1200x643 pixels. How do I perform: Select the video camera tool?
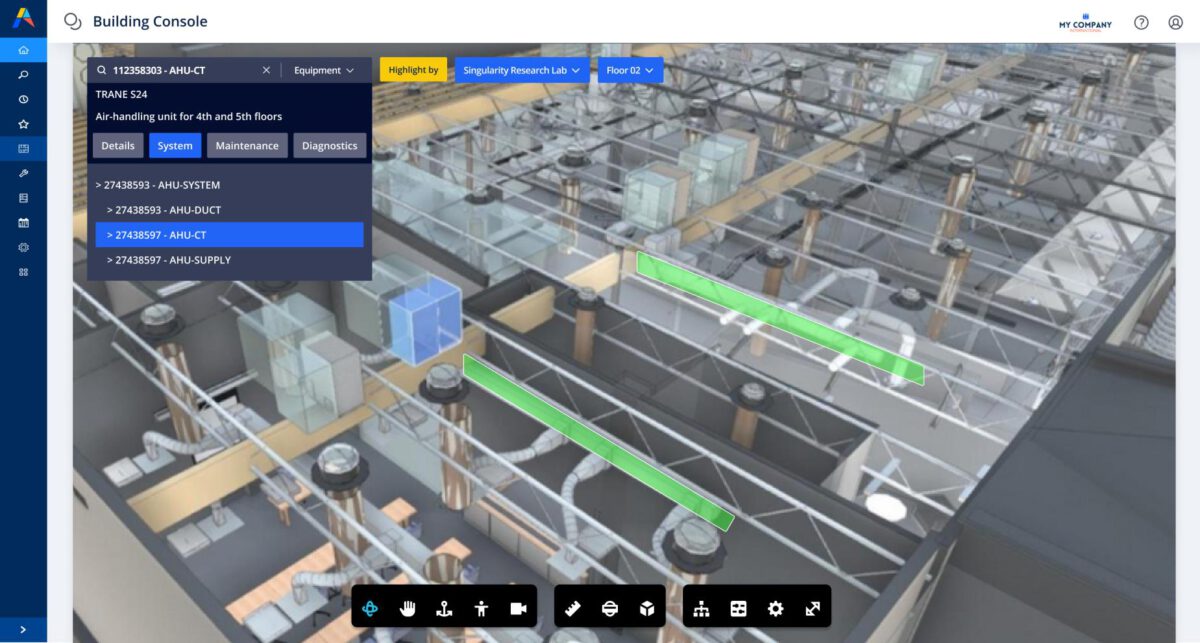(518, 607)
